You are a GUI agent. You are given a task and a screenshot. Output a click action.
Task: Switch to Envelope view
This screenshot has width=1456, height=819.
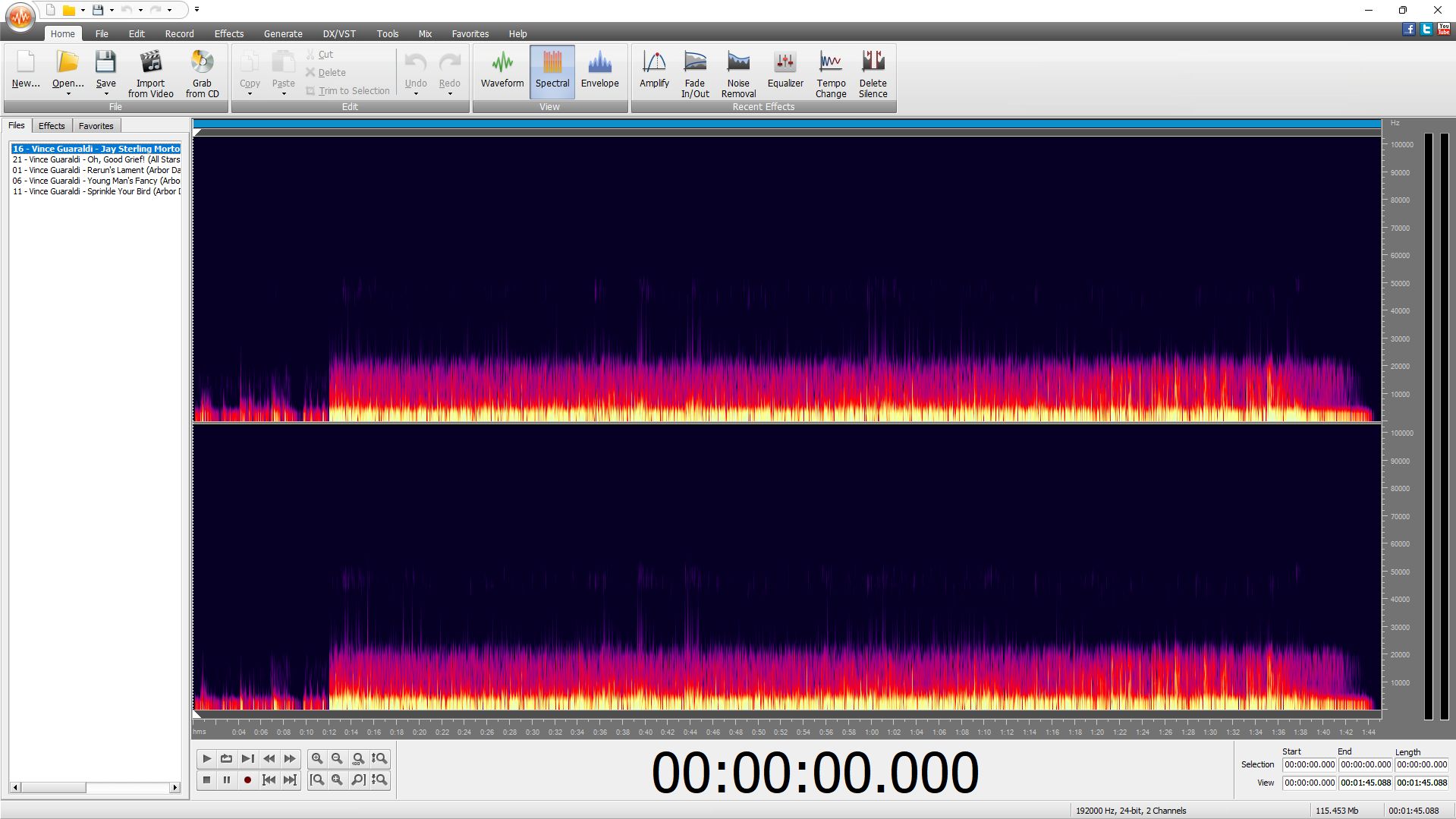pos(599,71)
